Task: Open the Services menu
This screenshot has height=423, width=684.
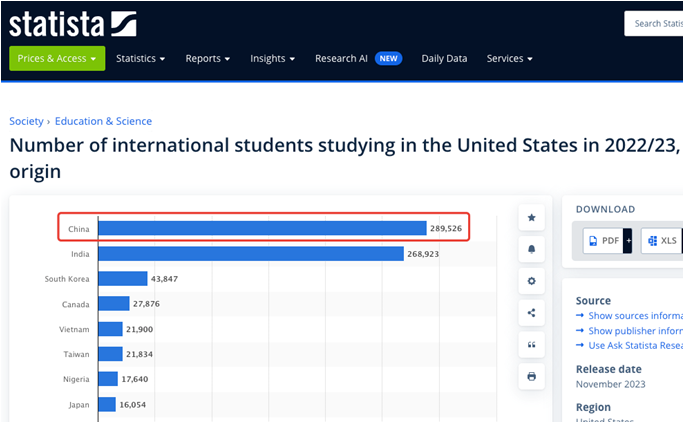Action: 510,58
